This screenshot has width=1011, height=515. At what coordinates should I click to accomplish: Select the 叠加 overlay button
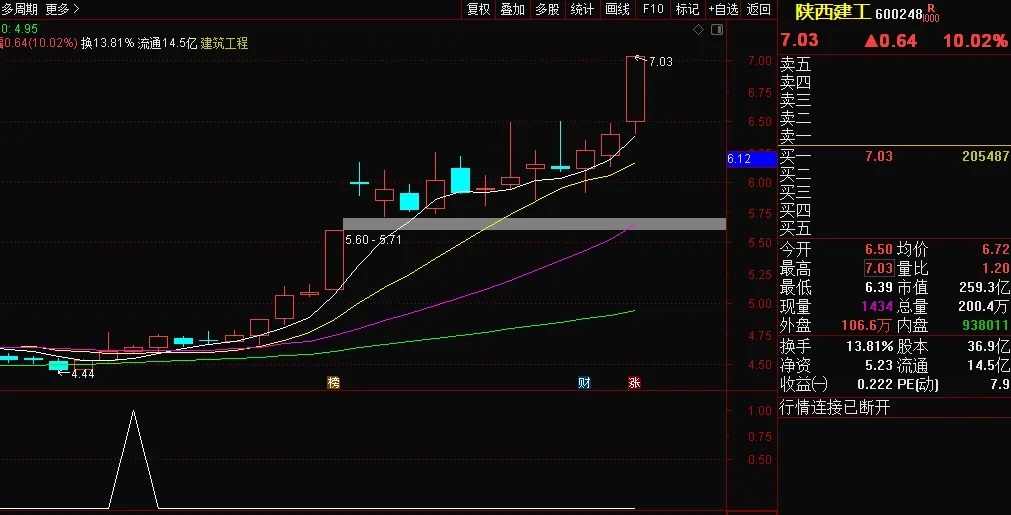(x=513, y=9)
